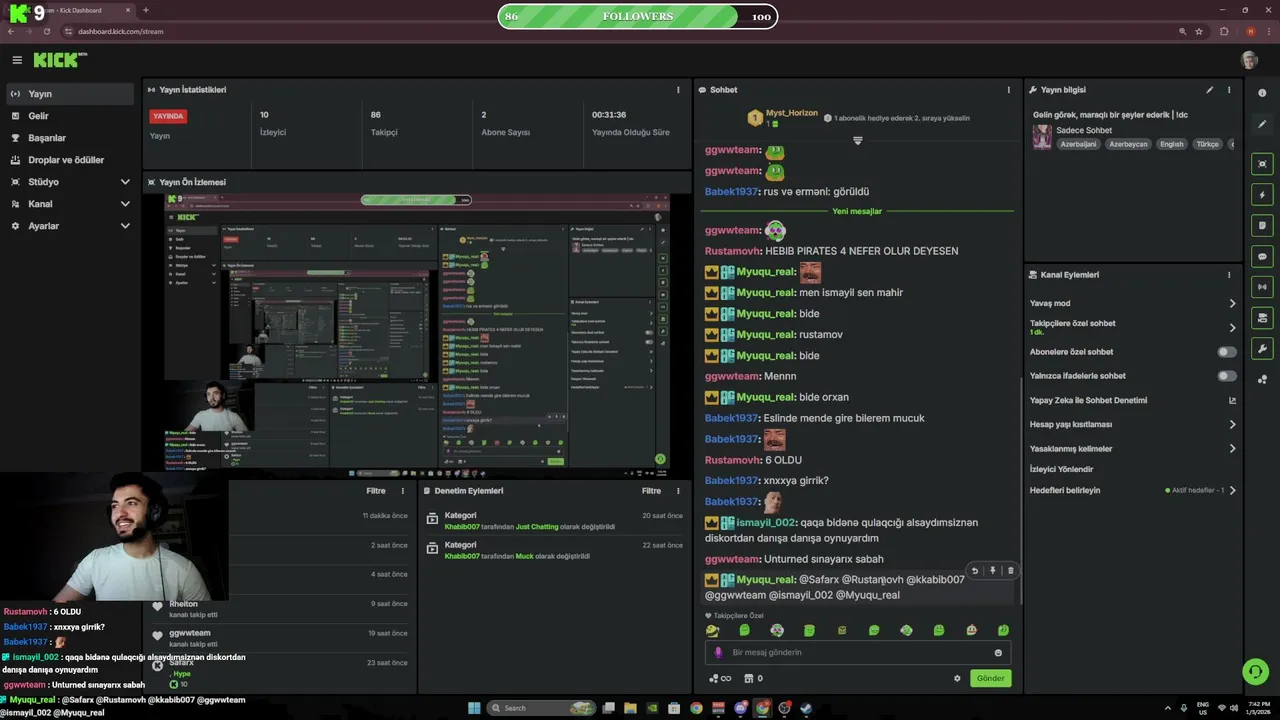The image size is (1280, 720).
Task: Open Yayın bilgisi three-dot menu
Action: click(x=1229, y=90)
